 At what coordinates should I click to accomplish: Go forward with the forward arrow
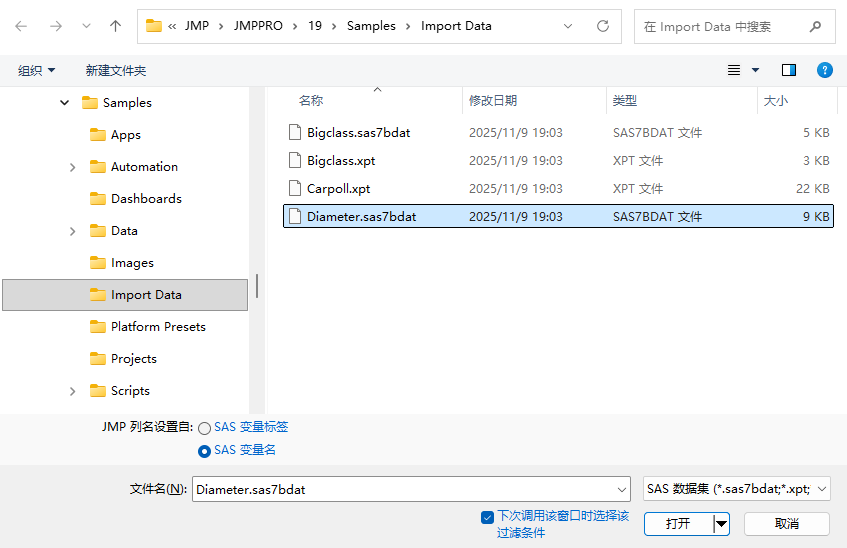[56, 26]
